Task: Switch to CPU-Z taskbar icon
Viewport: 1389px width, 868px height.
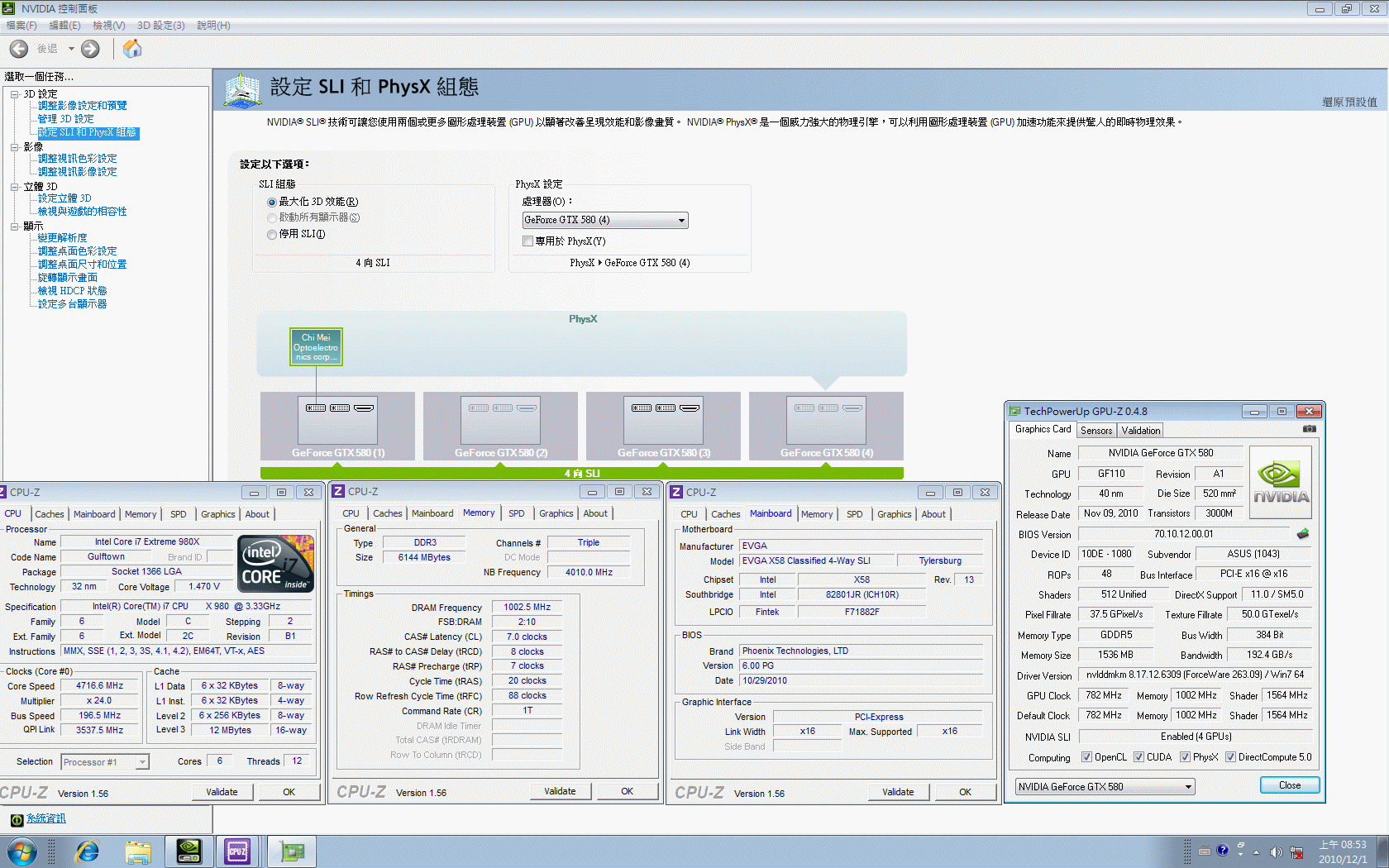Action: tap(238, 851)
